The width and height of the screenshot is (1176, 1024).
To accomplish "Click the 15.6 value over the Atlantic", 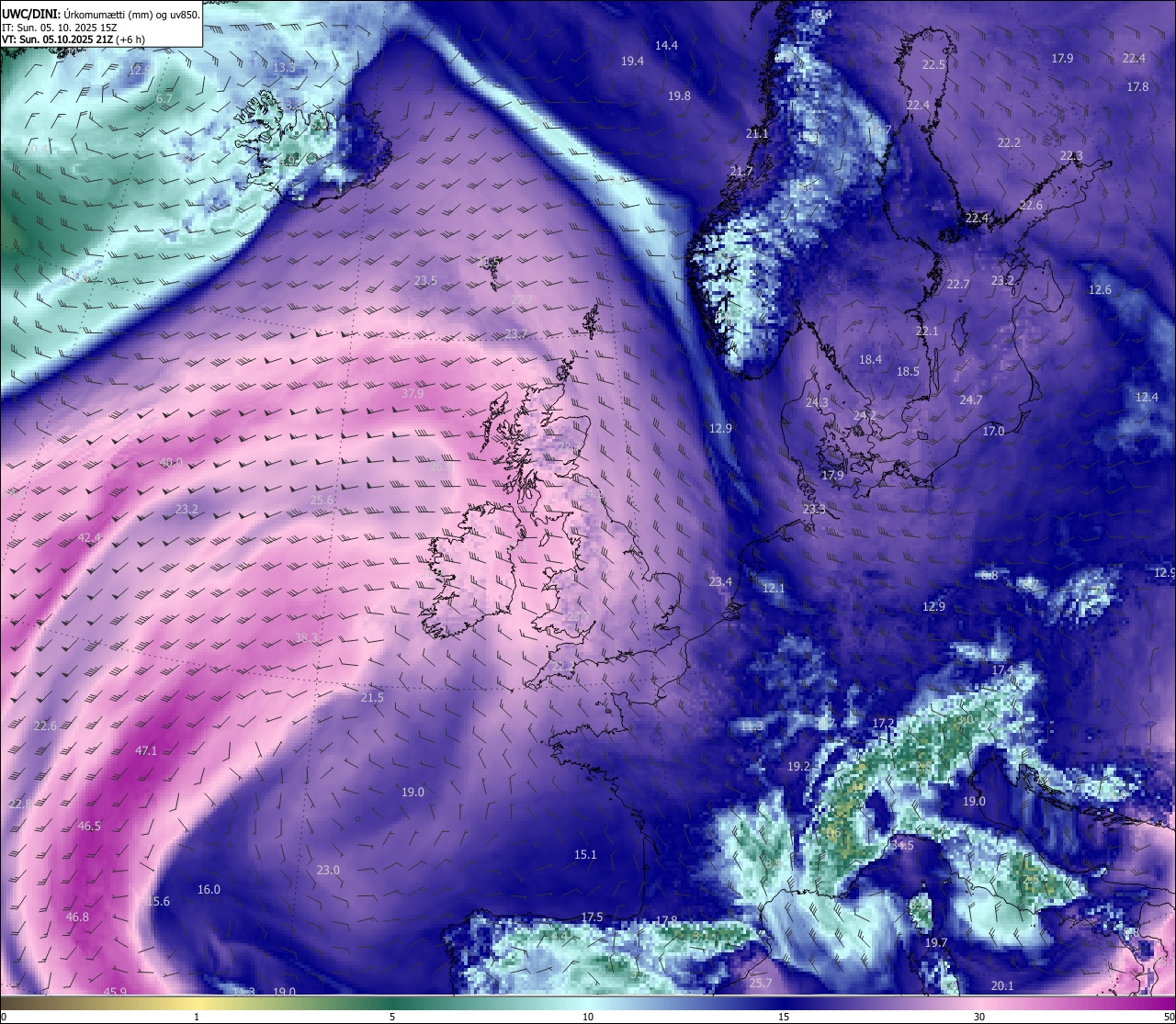I will (x=158, y=901).
